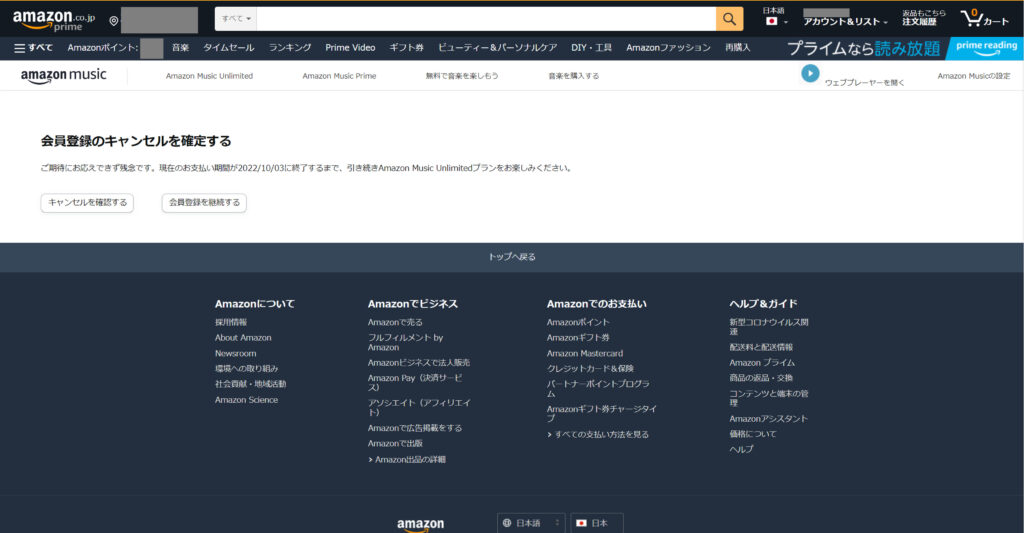Click the delivery location pin icon
The height and width of the screenshot is (533, 1024).
[114, 21]
